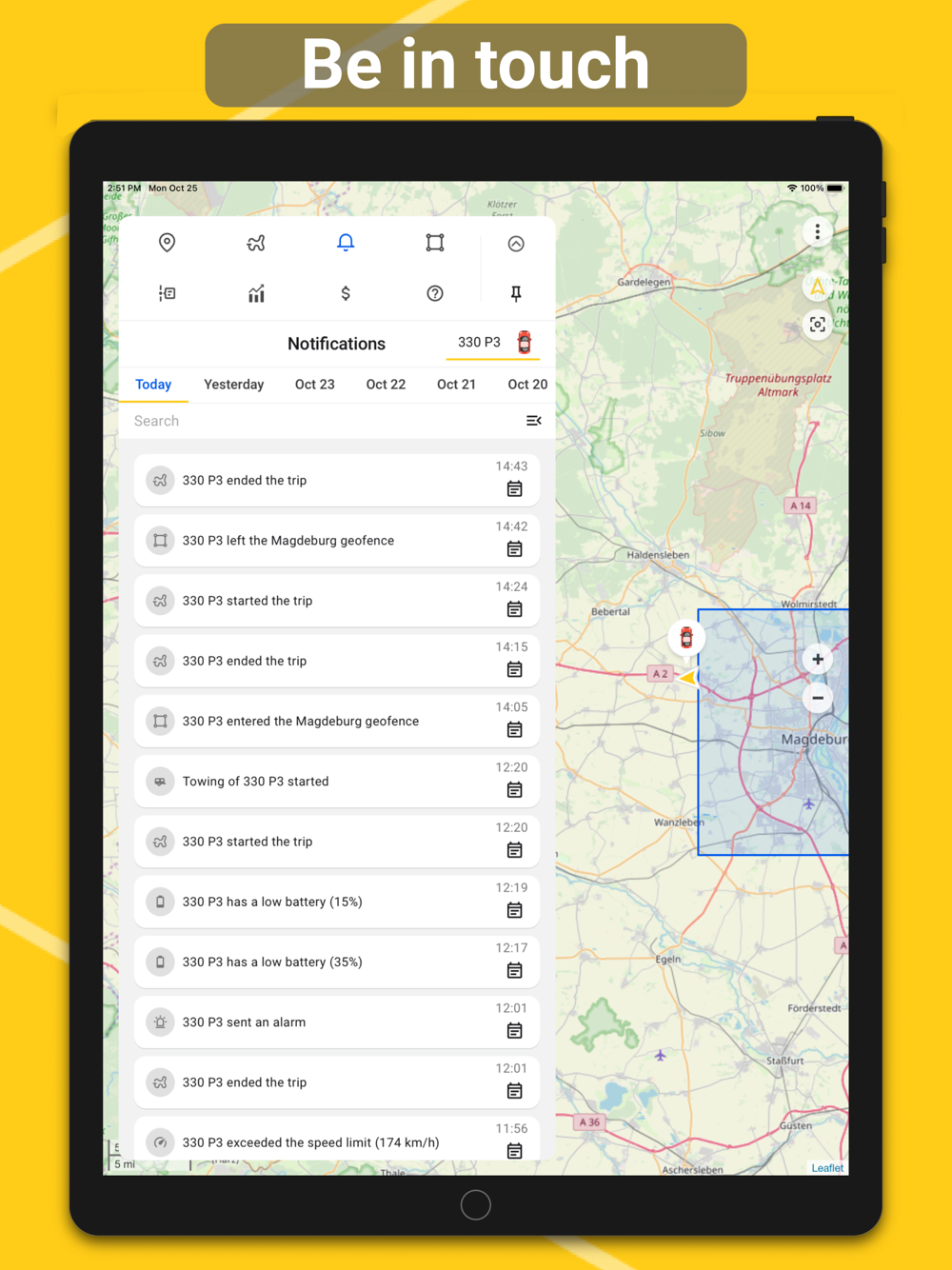This screenshot has width=952, height=1270.
Task: Open calendar icon for 12:20 started trip
Action: (x=515, y=850)
